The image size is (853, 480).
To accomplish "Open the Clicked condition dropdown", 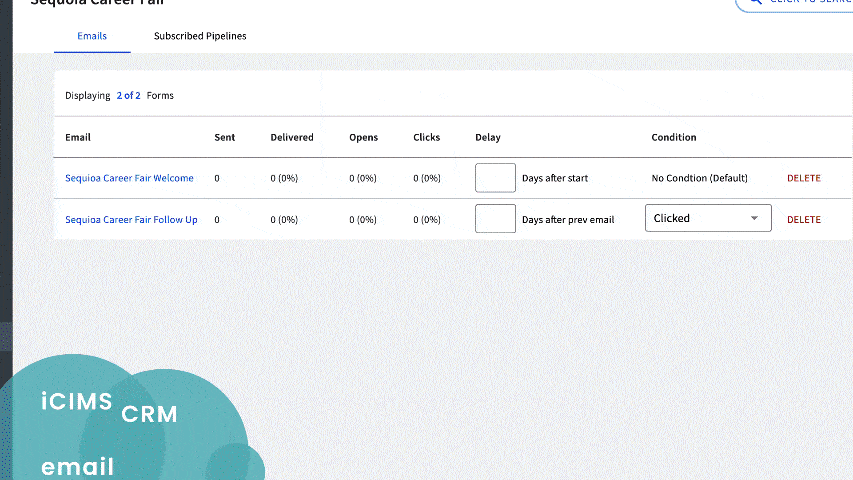I will click(x=708, y=218).
